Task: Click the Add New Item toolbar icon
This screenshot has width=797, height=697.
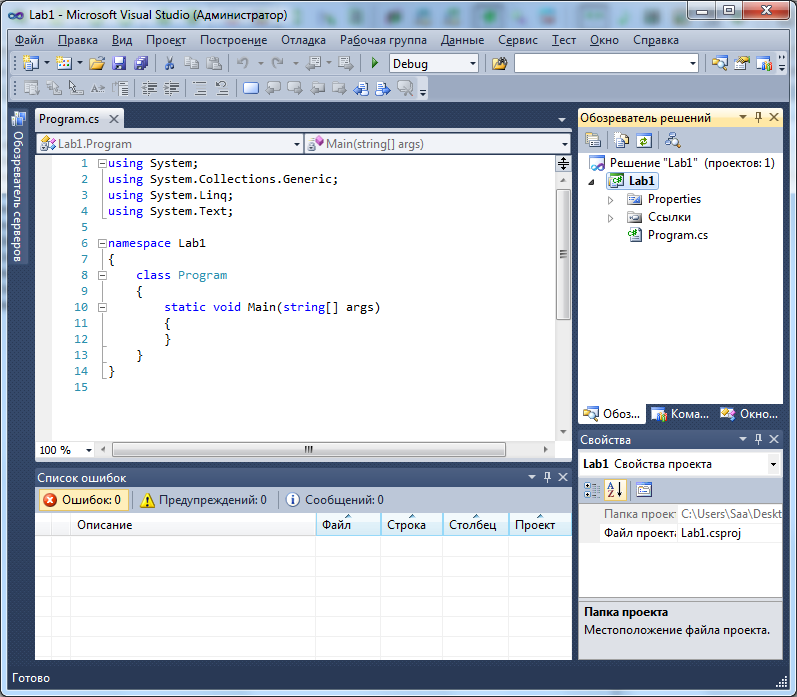Action: point(64,64)
